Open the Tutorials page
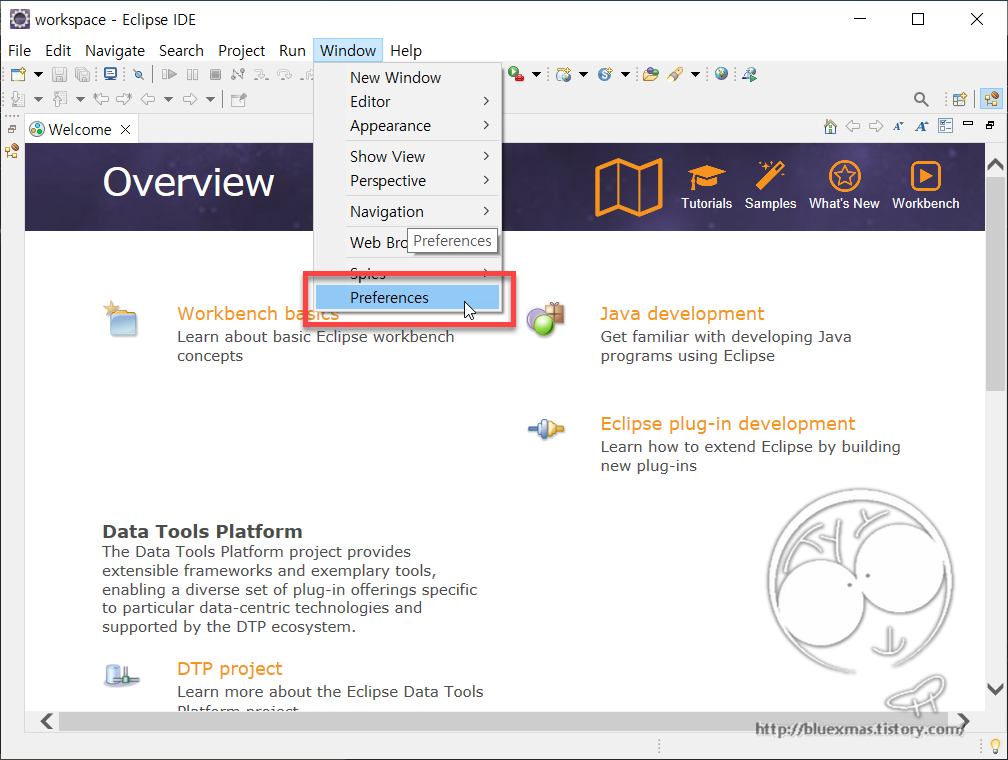Image resolution: width=1008 pixels, height=760 pixels. [x=706, y=186]
